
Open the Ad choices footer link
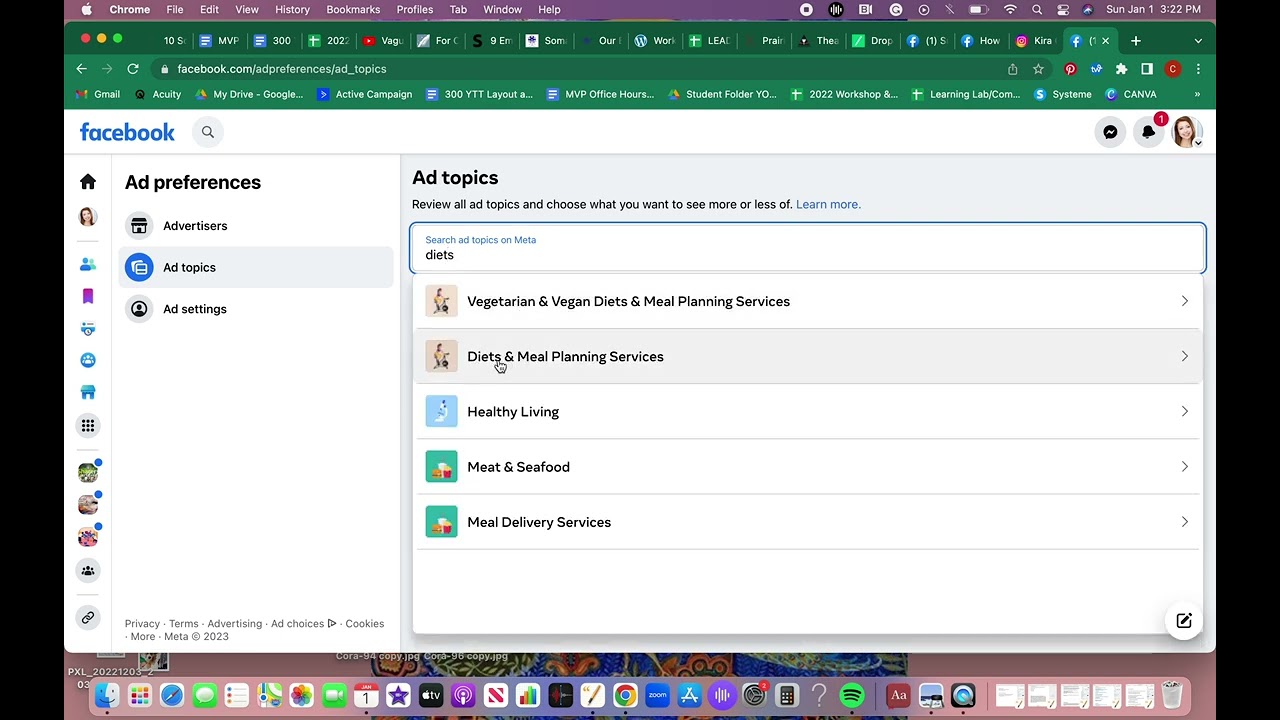303,624
